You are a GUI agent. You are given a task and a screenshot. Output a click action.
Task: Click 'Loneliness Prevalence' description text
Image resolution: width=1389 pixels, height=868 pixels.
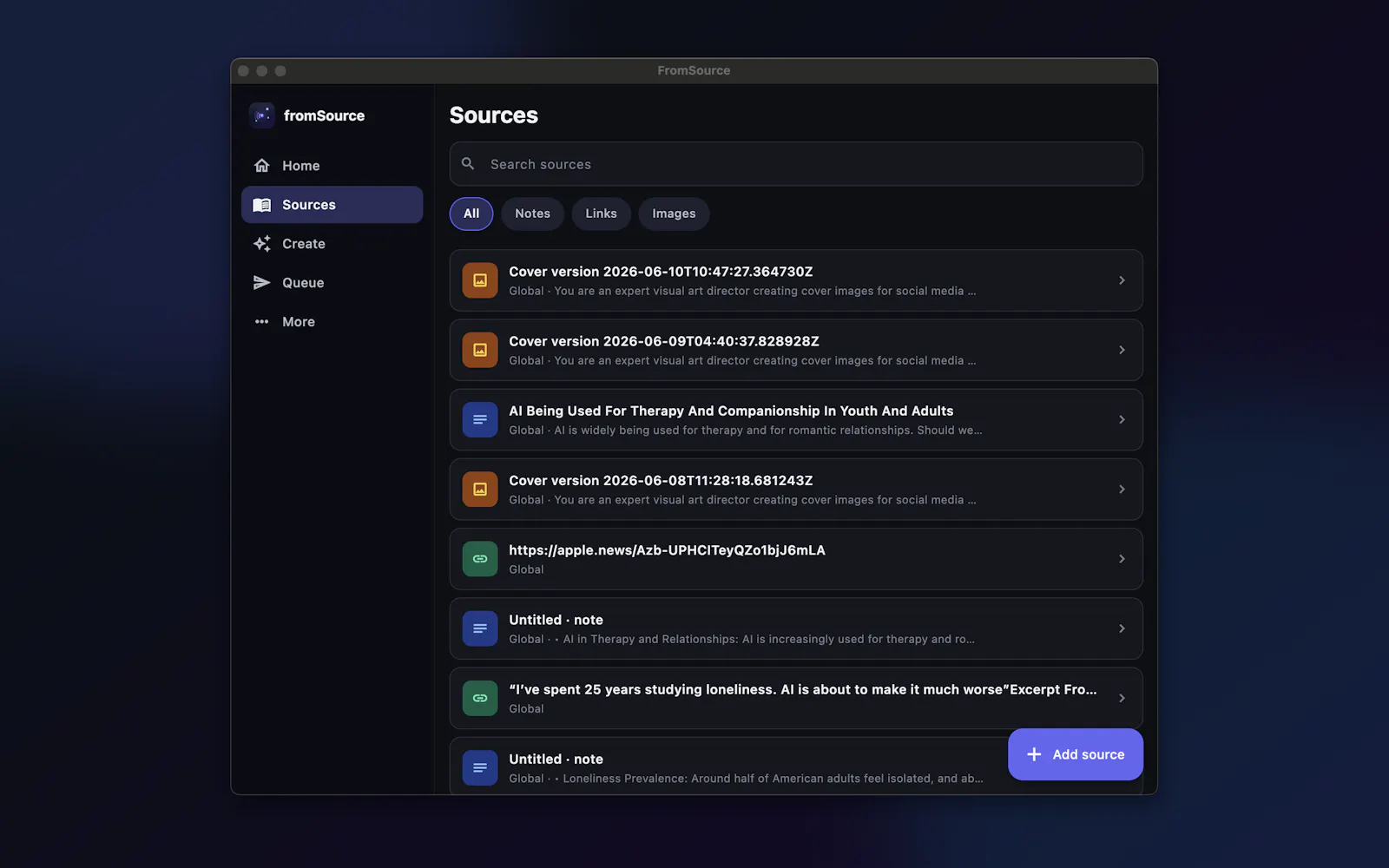tap(773, 779)
